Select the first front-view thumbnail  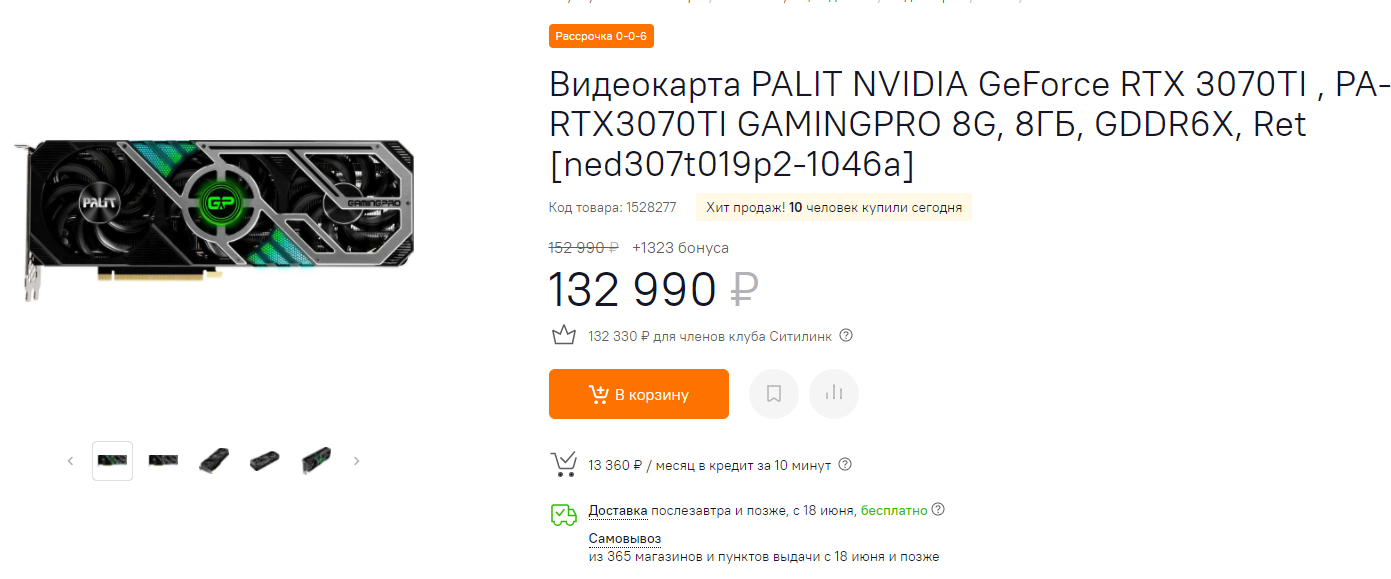[112, 461]
